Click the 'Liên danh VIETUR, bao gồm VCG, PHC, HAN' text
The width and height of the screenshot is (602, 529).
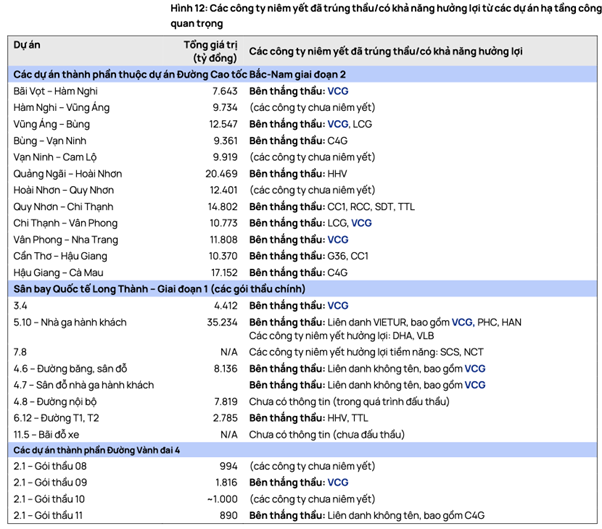[x=424, y=322]
